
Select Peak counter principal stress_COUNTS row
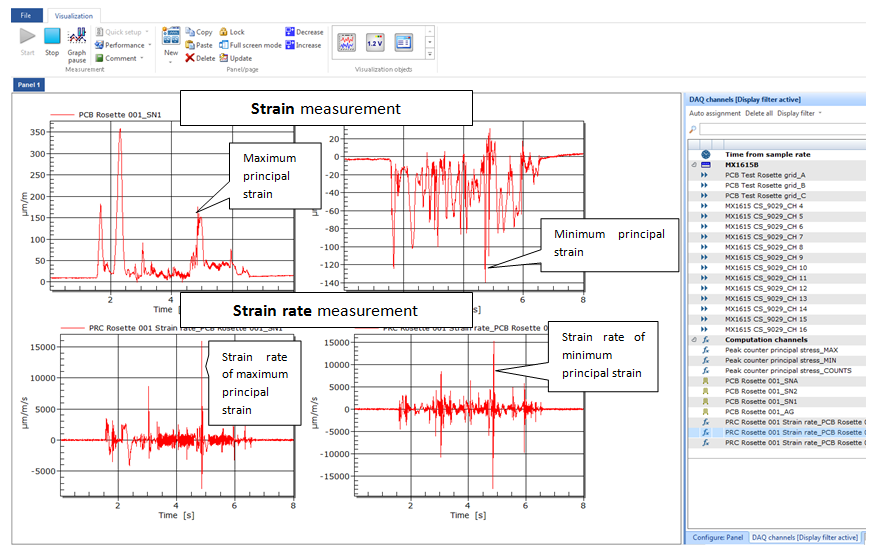pyautogui.click(x=776, y=370)
